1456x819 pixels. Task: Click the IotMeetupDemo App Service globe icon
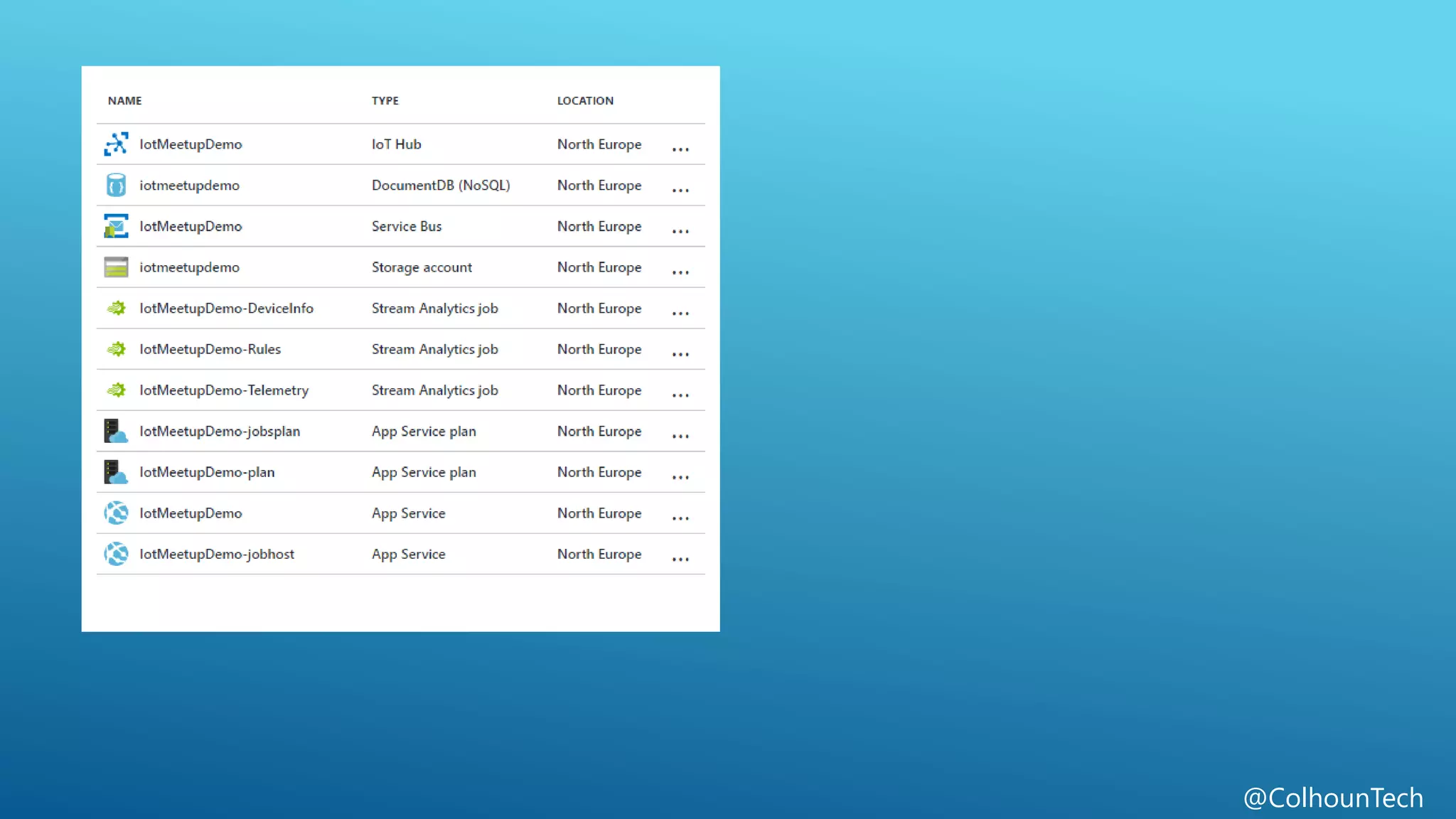(116, 513)
